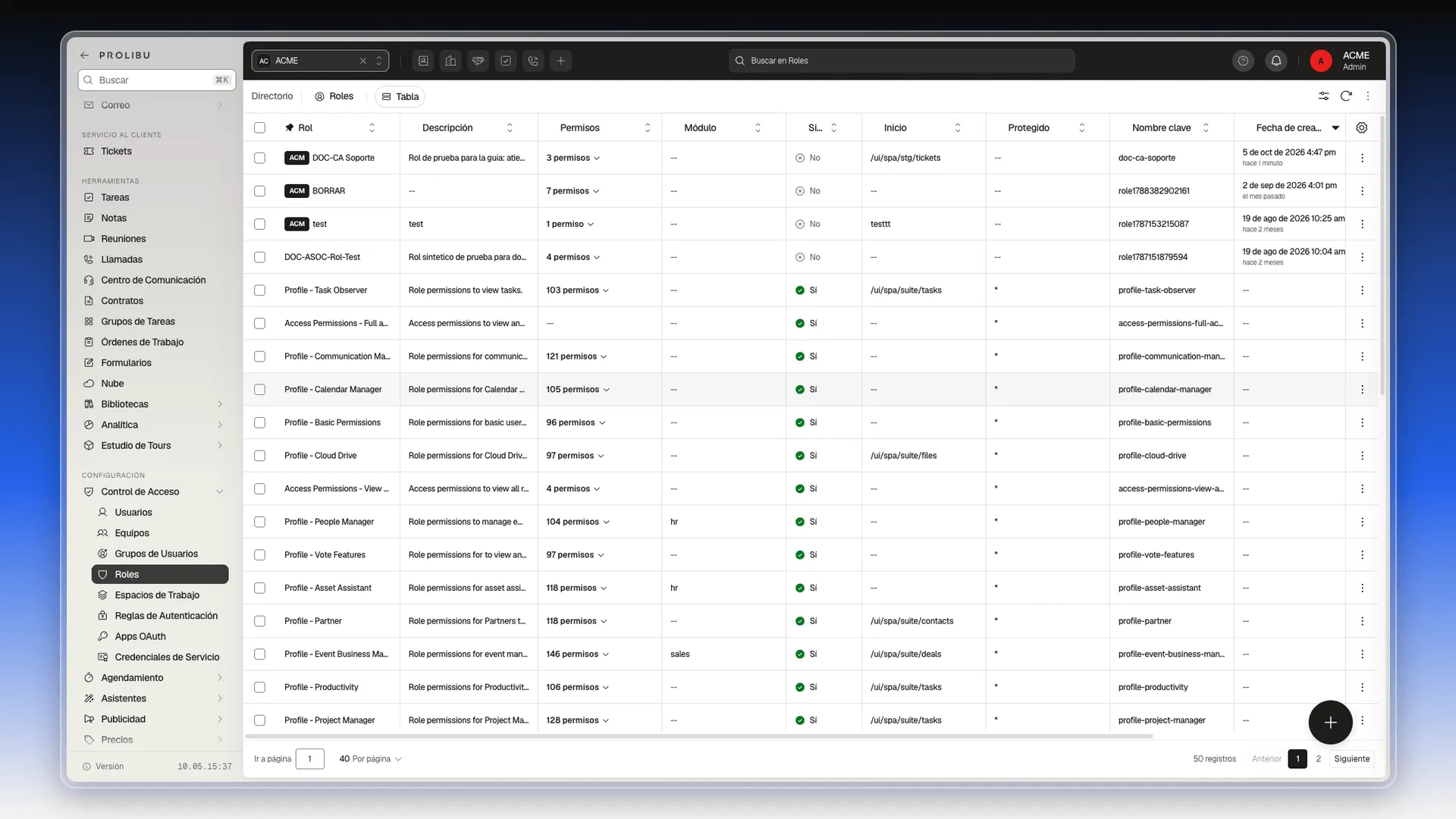Check the Profile - Partner row checkbox
Image resolution: width=1456 pixels, height=819 pixels.
260,621
